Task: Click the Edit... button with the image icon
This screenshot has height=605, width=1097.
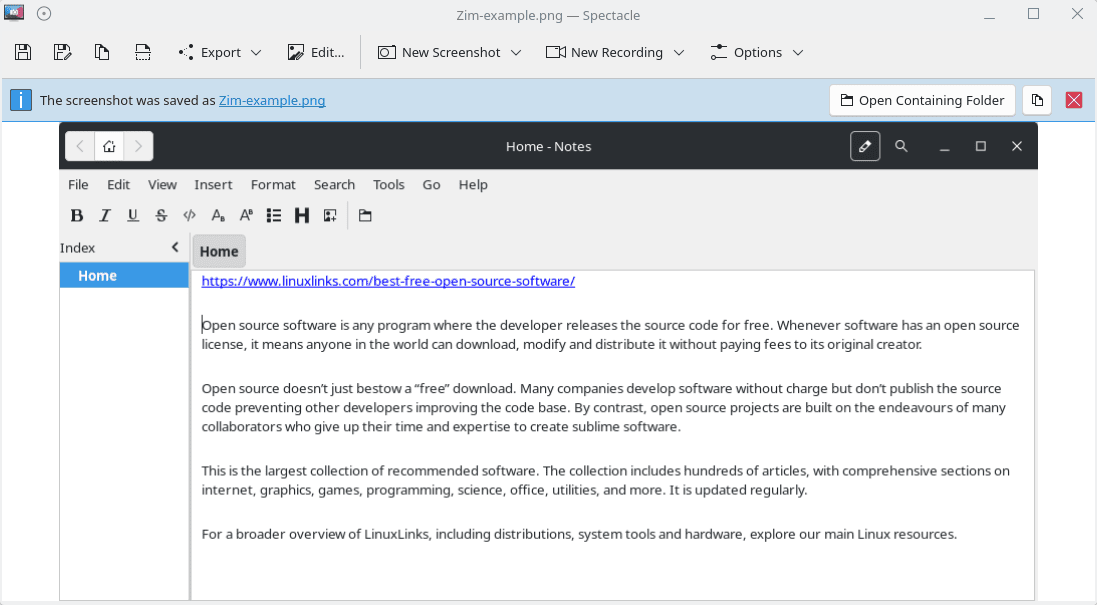Action: (316, 52)
